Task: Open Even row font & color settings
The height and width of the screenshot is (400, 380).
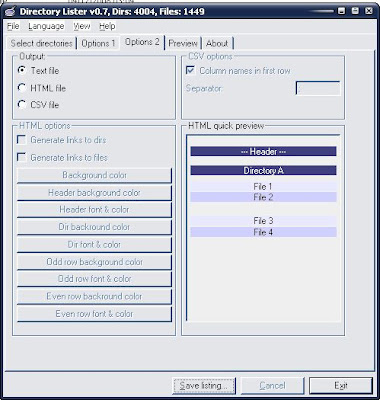Action: (95, 314)
